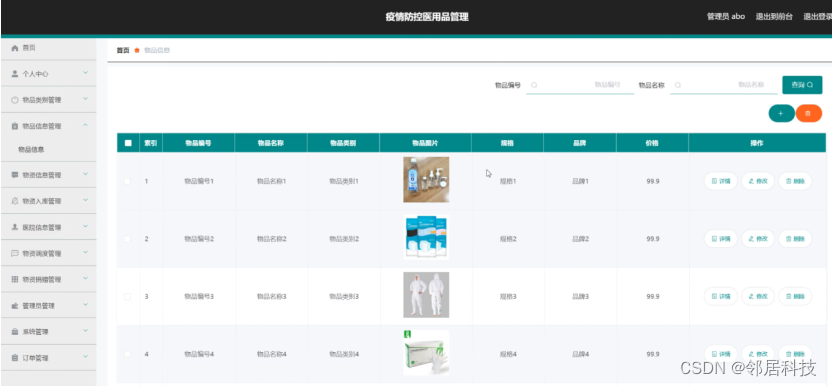Tick the checkbox for row 物品编号2
Image resolution: width=832 pixels, height=386 pixels.
tap(127, 239)
